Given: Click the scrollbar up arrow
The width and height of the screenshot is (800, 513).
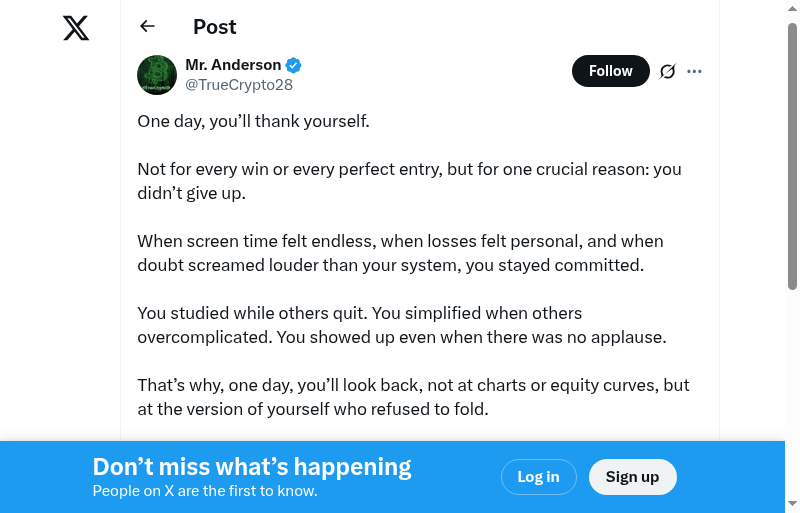Looking at the screenshot, I should [x=792, y=8].
